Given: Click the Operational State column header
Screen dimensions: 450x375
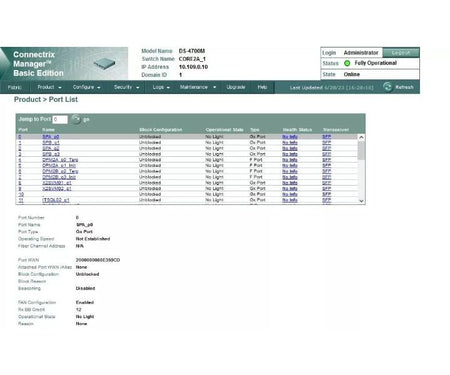Looking at the screenshot, I should 224,130.
